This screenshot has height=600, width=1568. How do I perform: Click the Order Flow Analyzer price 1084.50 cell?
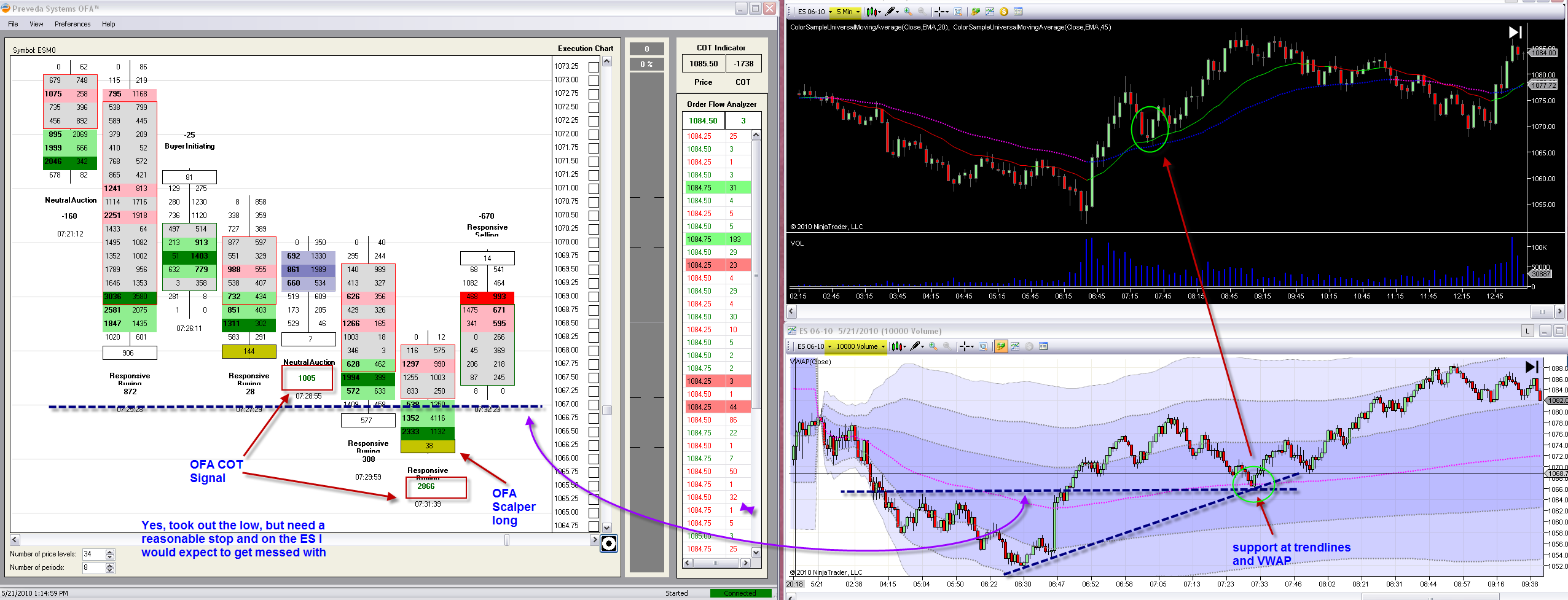point(704,121)
